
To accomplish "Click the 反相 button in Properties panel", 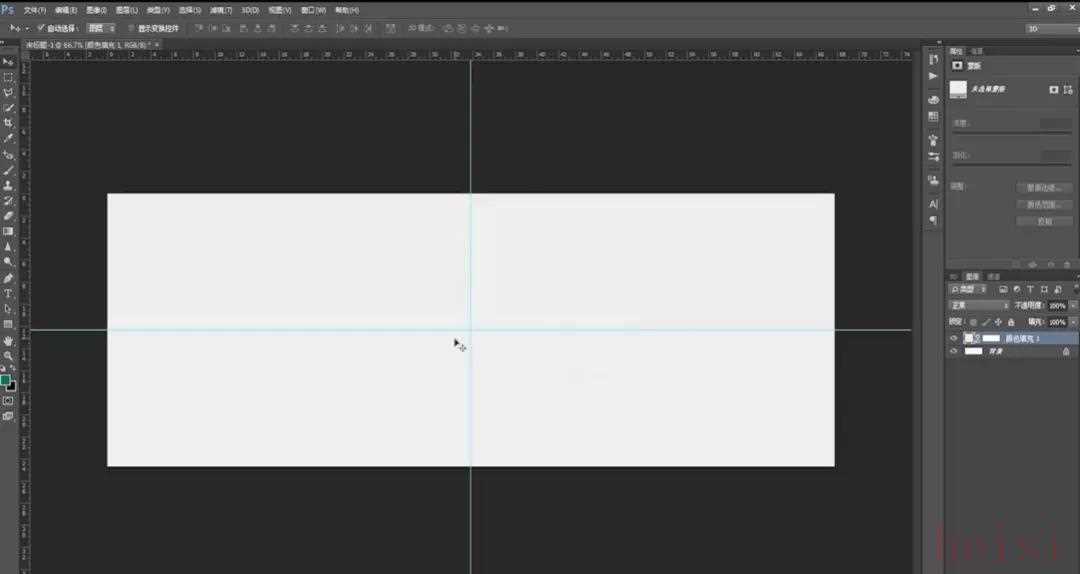I will click(1044, 221).
